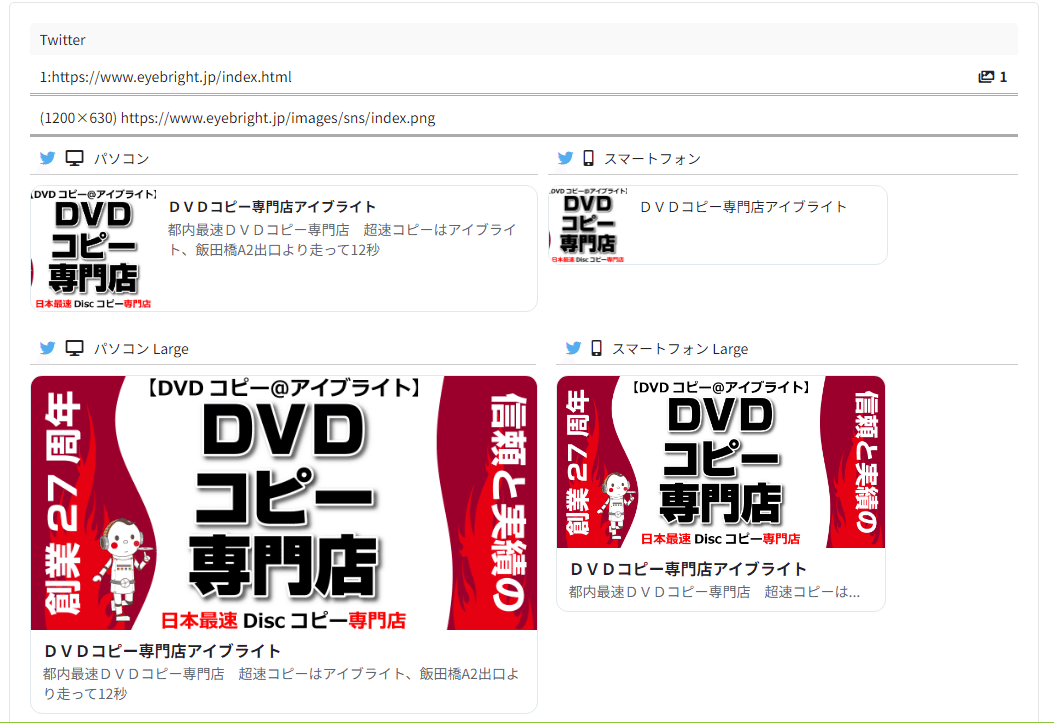Click the image count number 1

[1003, 77]
